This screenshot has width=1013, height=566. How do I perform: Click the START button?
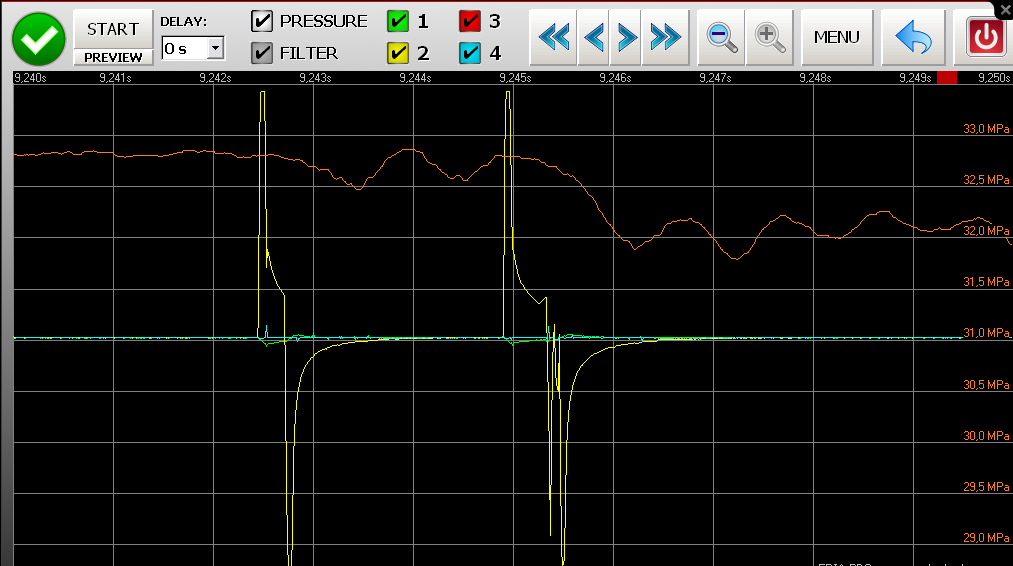click(x=113, y=29)
